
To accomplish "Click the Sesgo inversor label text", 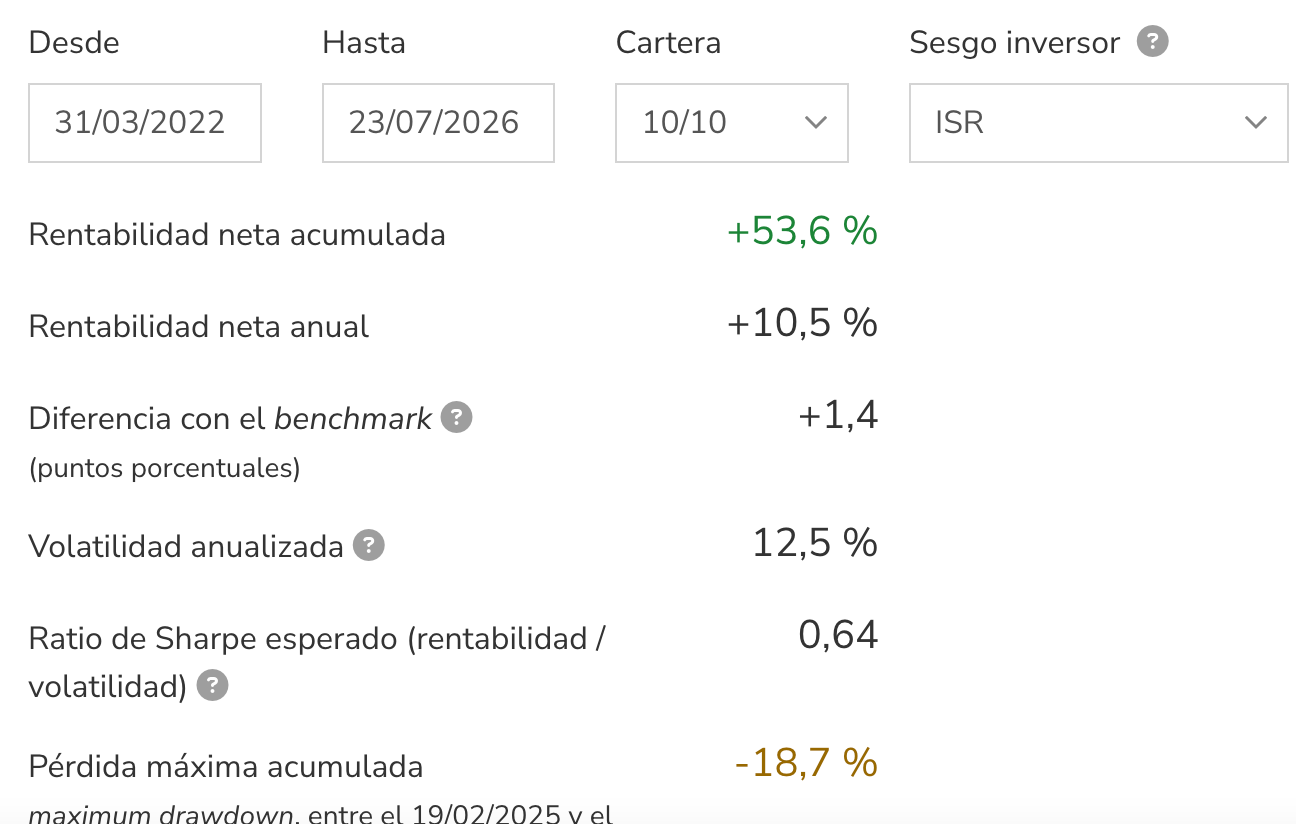I will tap(1015, 43).
